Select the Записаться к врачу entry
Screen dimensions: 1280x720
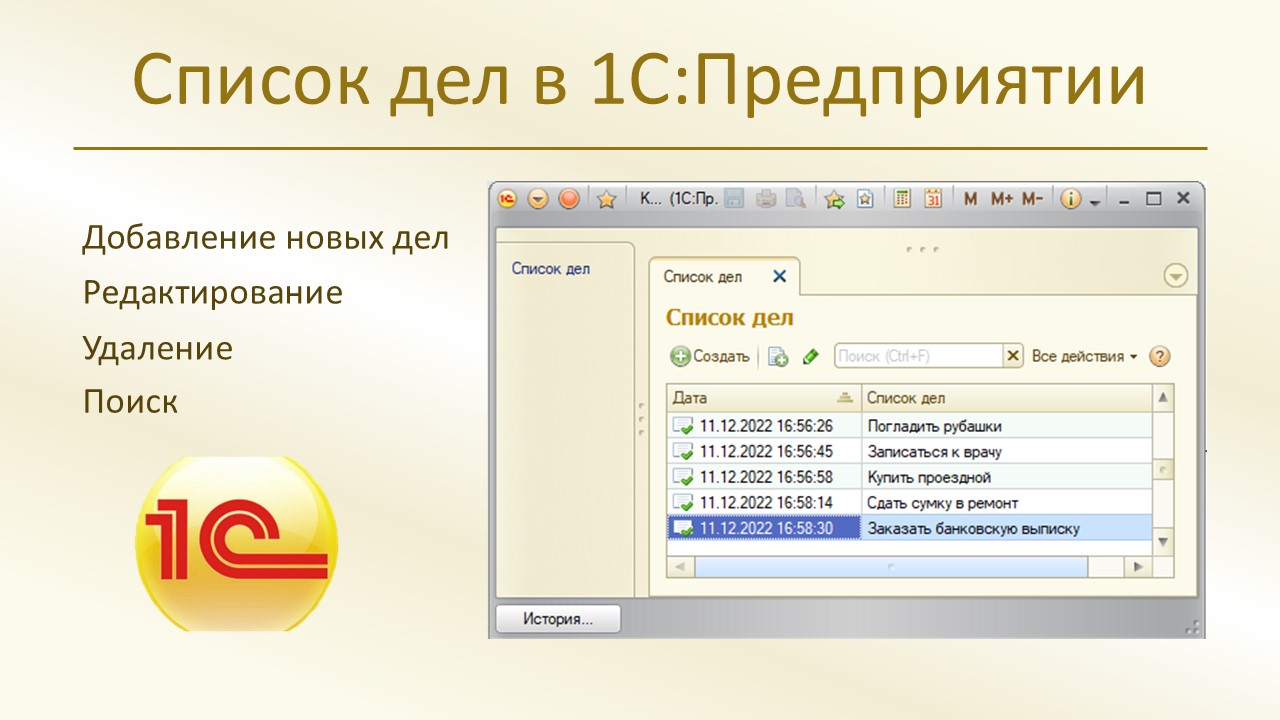click(934, 452)
